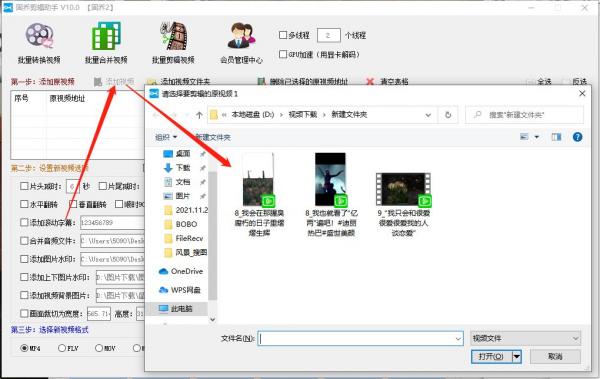The image size is (600, 379).
Task: Open the 2021.11.2 folder in sidebar
Action: [x=186, y=210]
